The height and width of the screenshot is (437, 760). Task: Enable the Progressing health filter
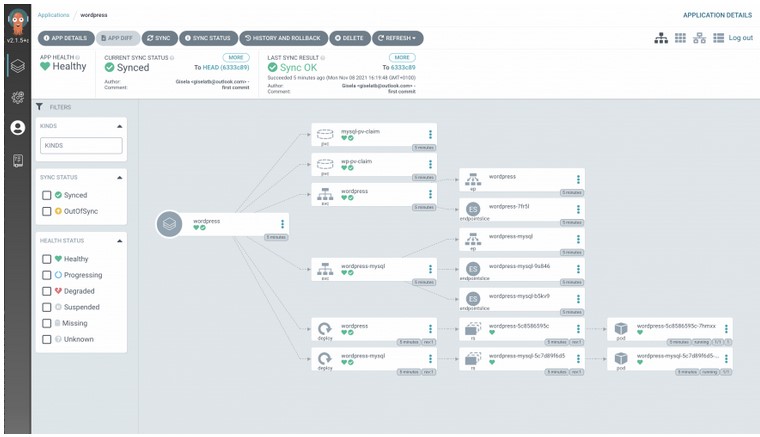coord(47,275)
